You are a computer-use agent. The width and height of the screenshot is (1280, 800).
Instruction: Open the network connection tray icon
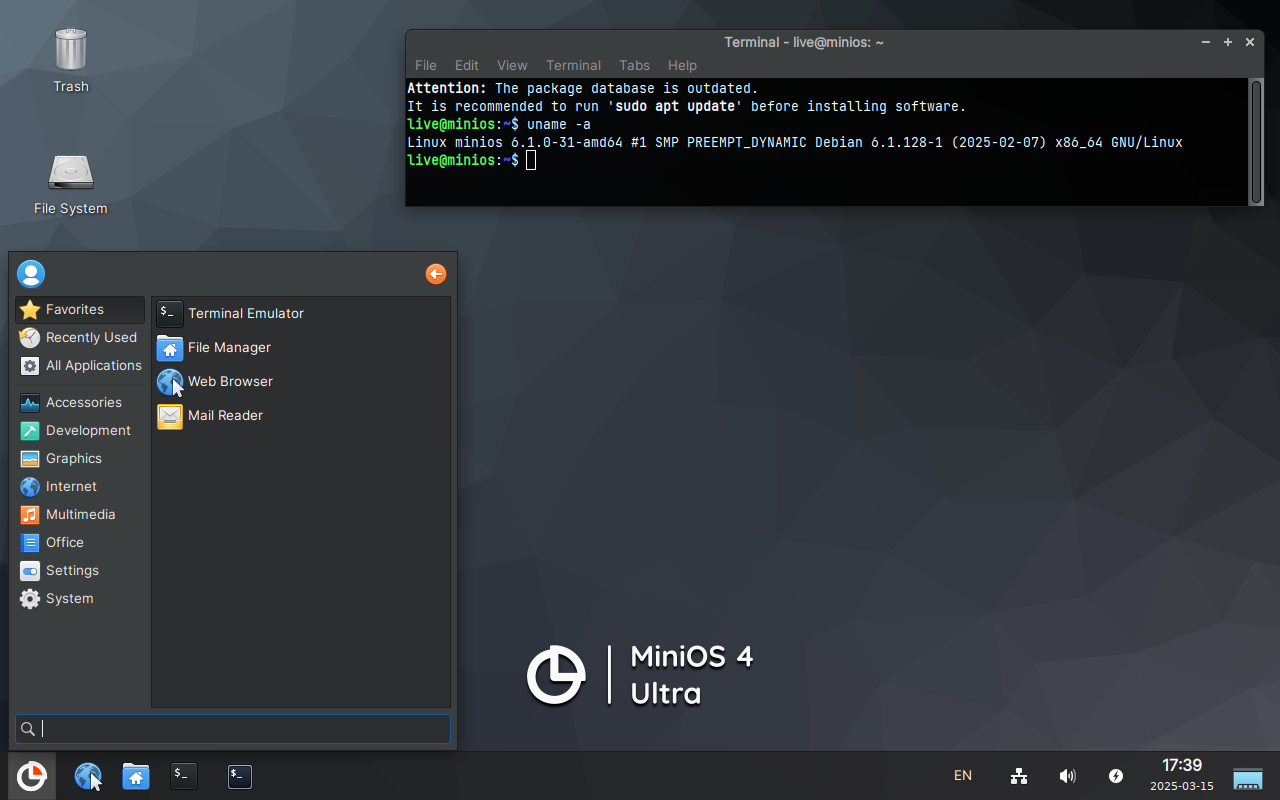[x=1019, y=776]
